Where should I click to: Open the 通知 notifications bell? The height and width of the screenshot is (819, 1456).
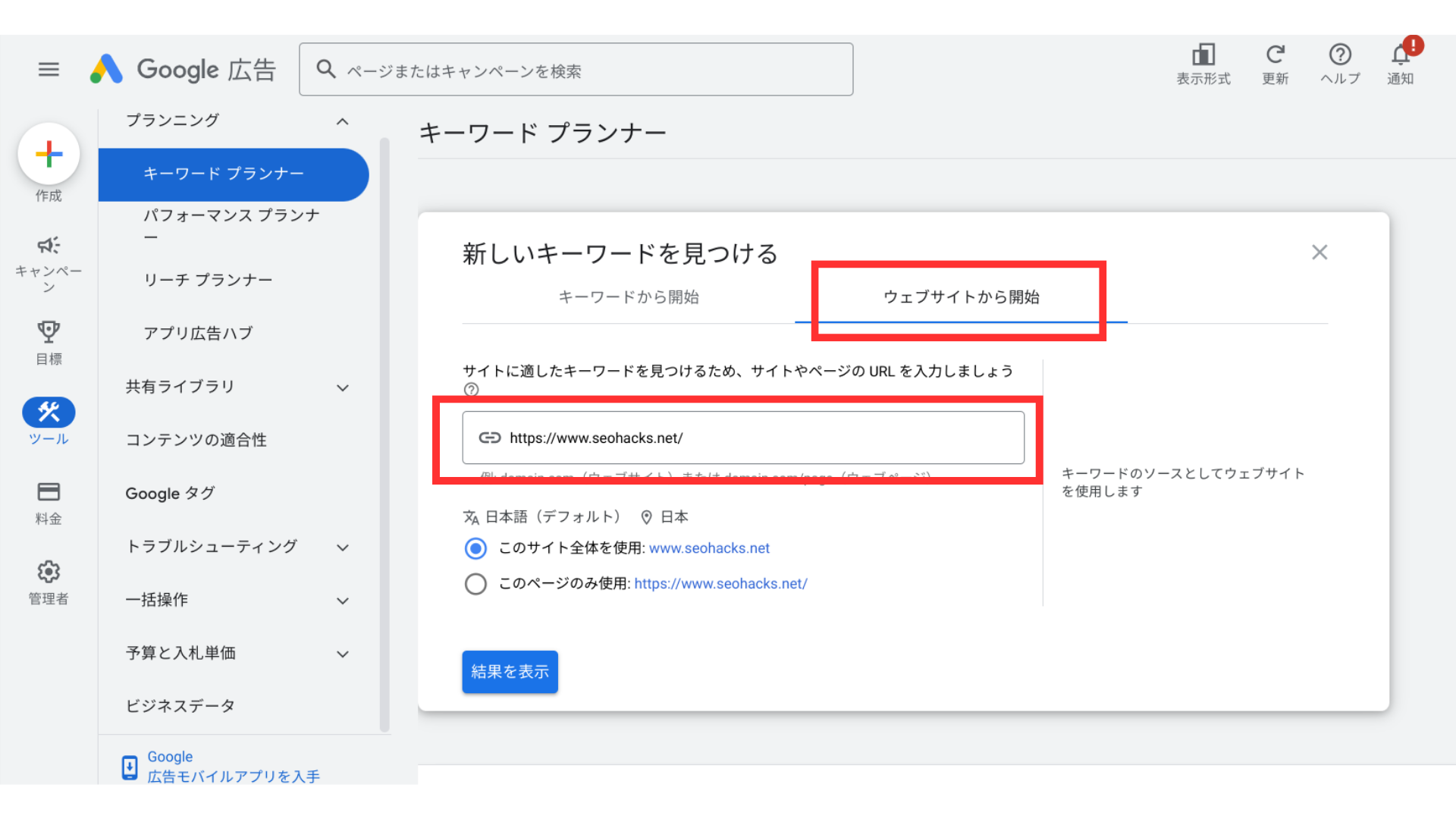(1401, 55)
